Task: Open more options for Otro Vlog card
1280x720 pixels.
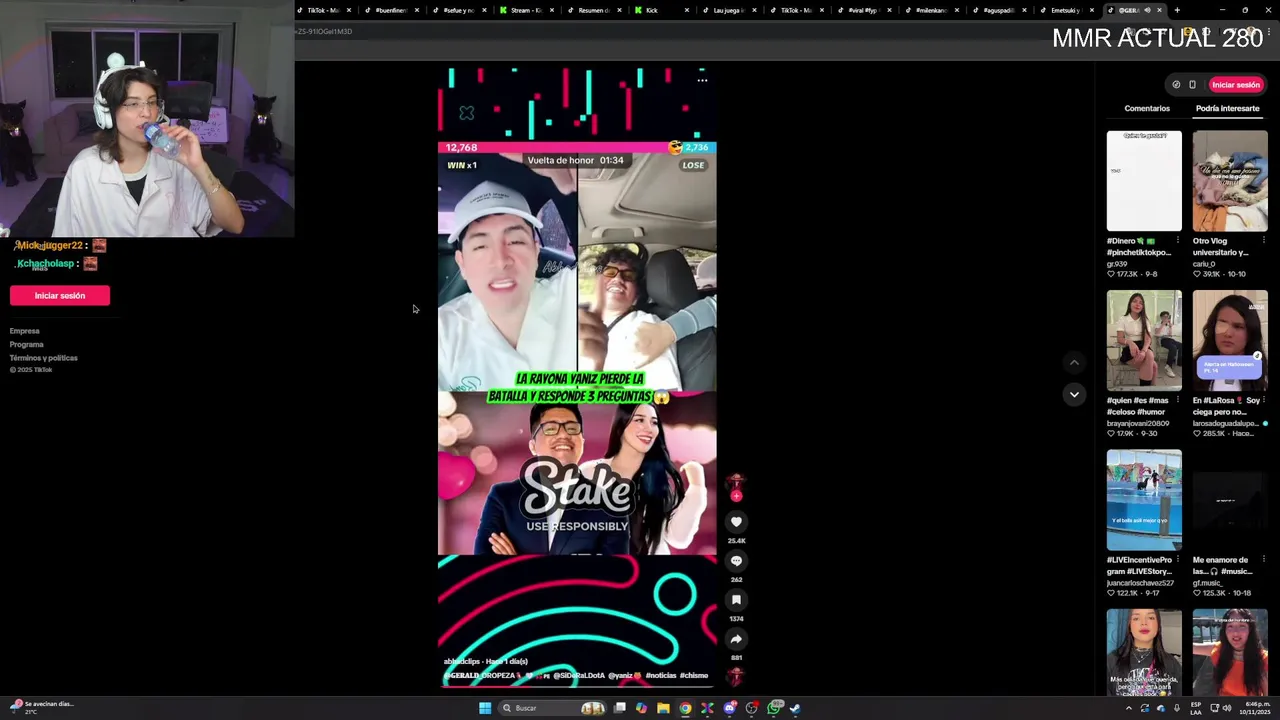Action: 1263,241
